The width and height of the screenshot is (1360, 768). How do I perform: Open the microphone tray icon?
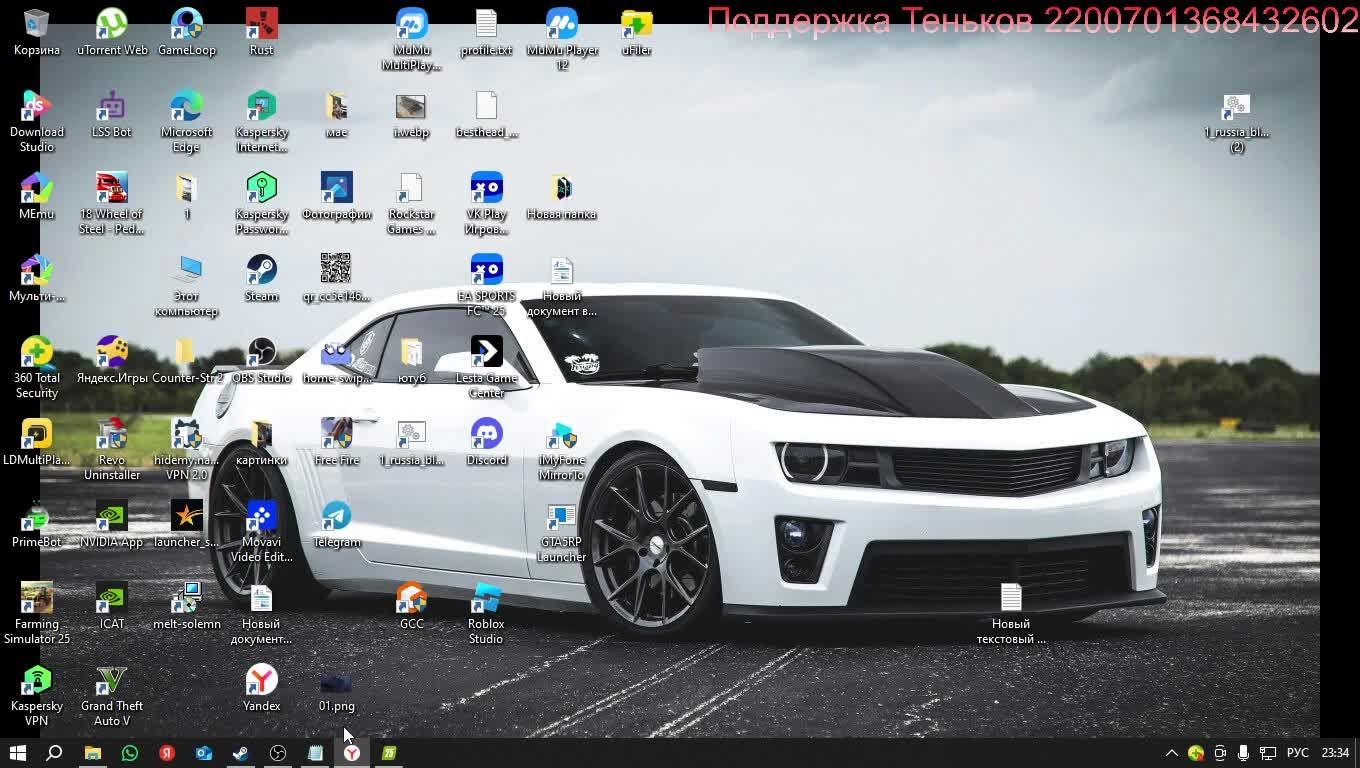pos(1243,753)
